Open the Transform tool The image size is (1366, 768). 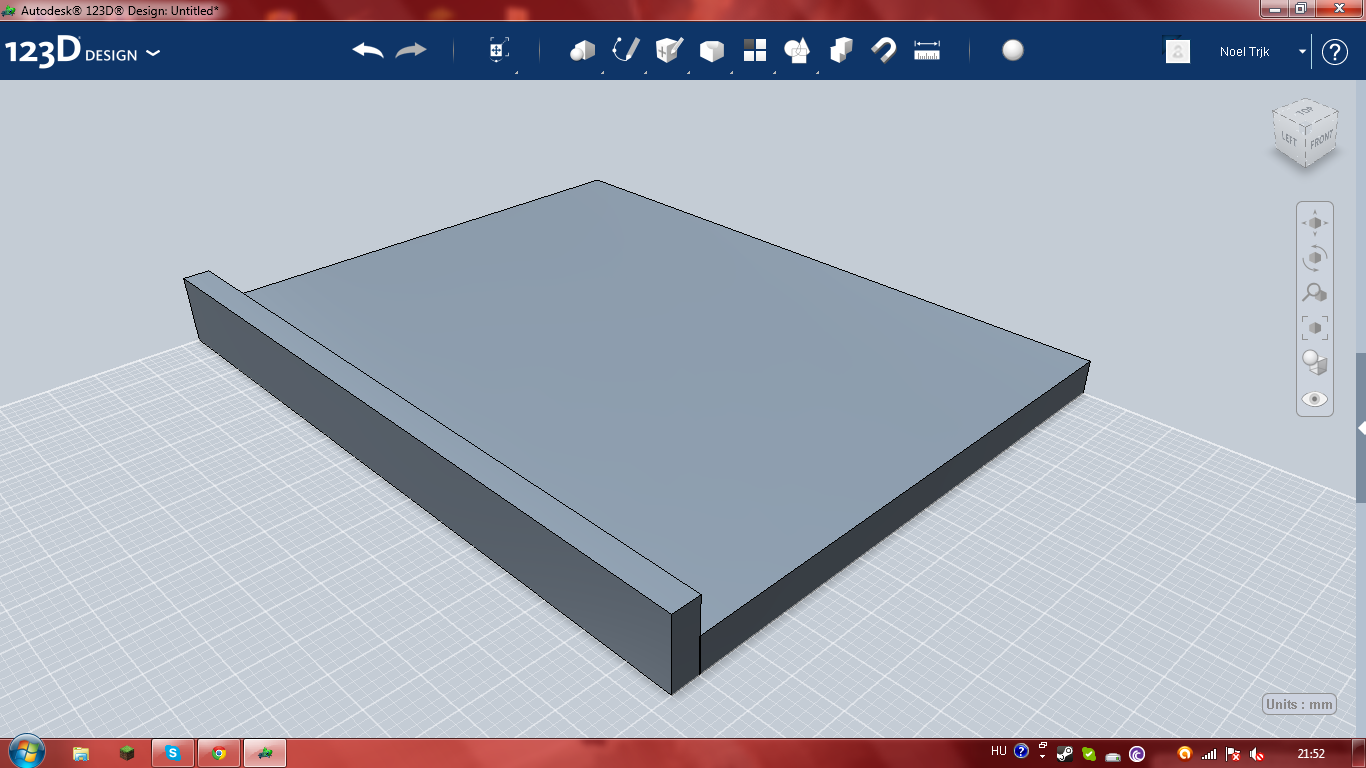point(499,51)
